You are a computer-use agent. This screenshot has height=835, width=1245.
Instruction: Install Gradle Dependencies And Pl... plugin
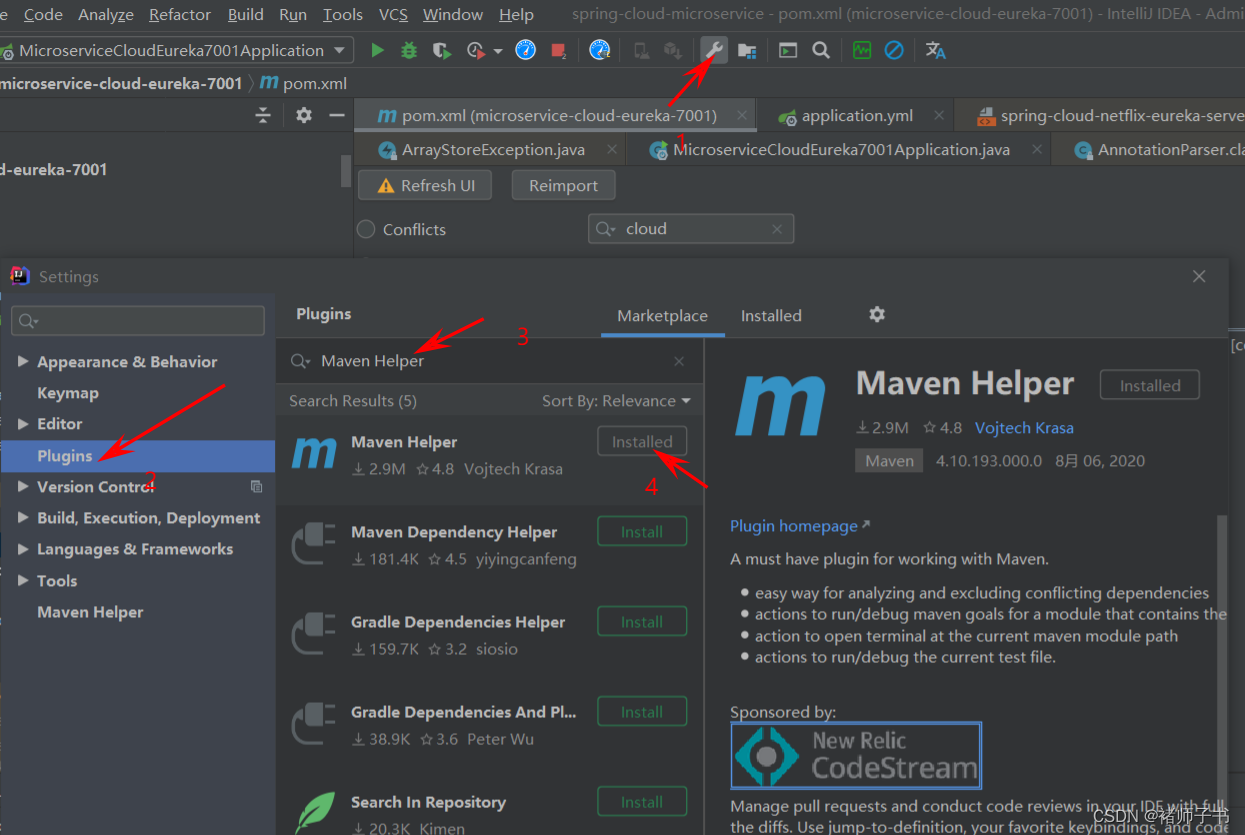click(642, 712)
